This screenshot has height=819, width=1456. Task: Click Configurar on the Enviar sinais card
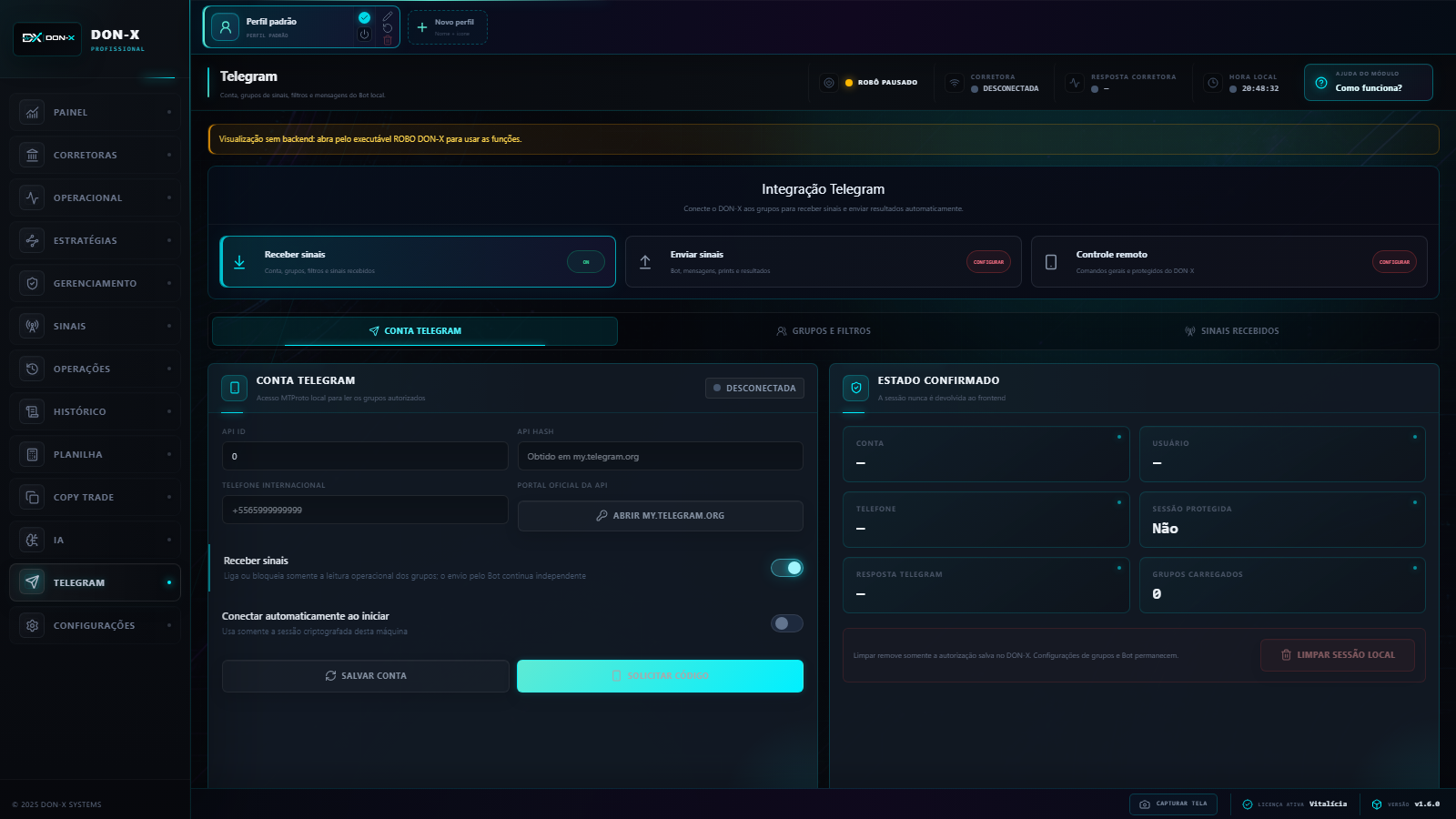(x=988, y=262)
